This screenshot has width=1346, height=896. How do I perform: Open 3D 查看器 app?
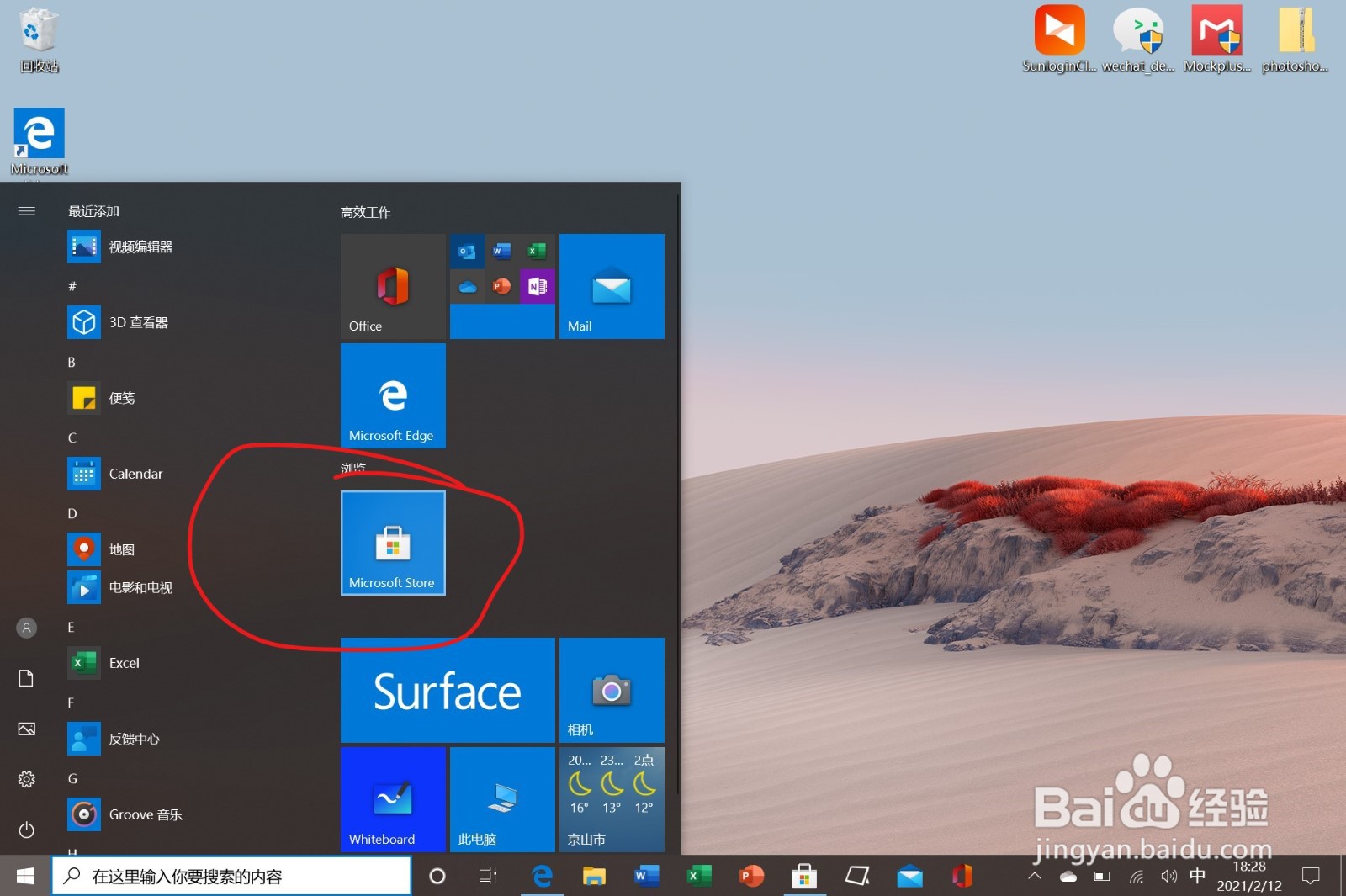118,322
